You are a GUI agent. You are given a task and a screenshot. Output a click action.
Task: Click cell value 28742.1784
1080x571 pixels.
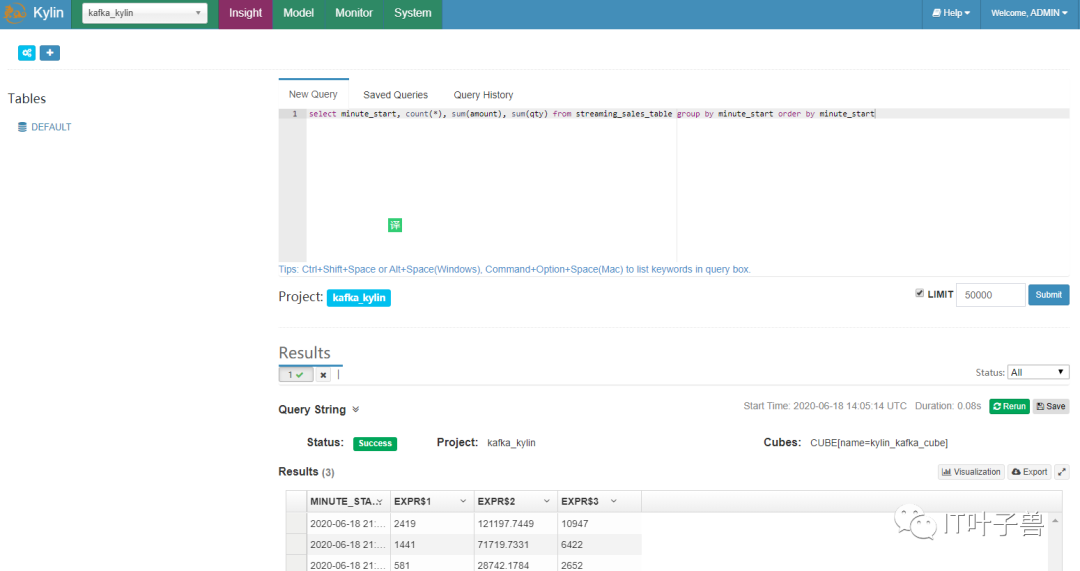pyautogui.click(x=503, y=565)
